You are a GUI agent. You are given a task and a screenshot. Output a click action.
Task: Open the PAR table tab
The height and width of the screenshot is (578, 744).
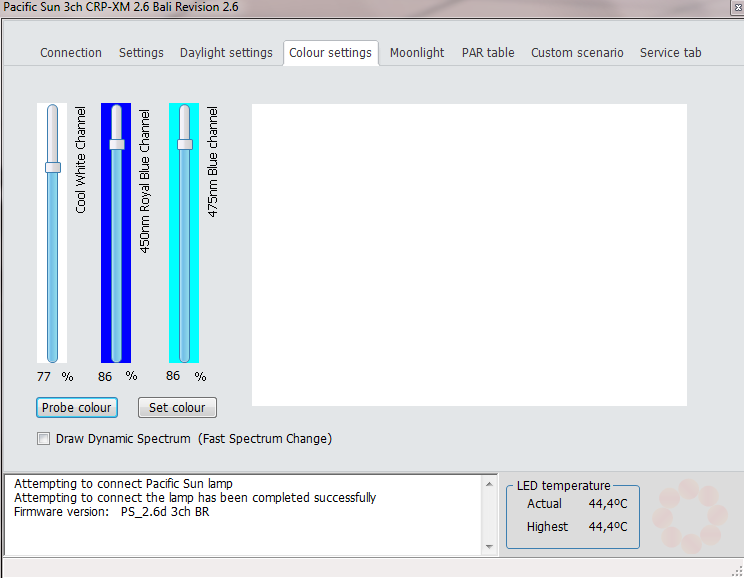488,53
